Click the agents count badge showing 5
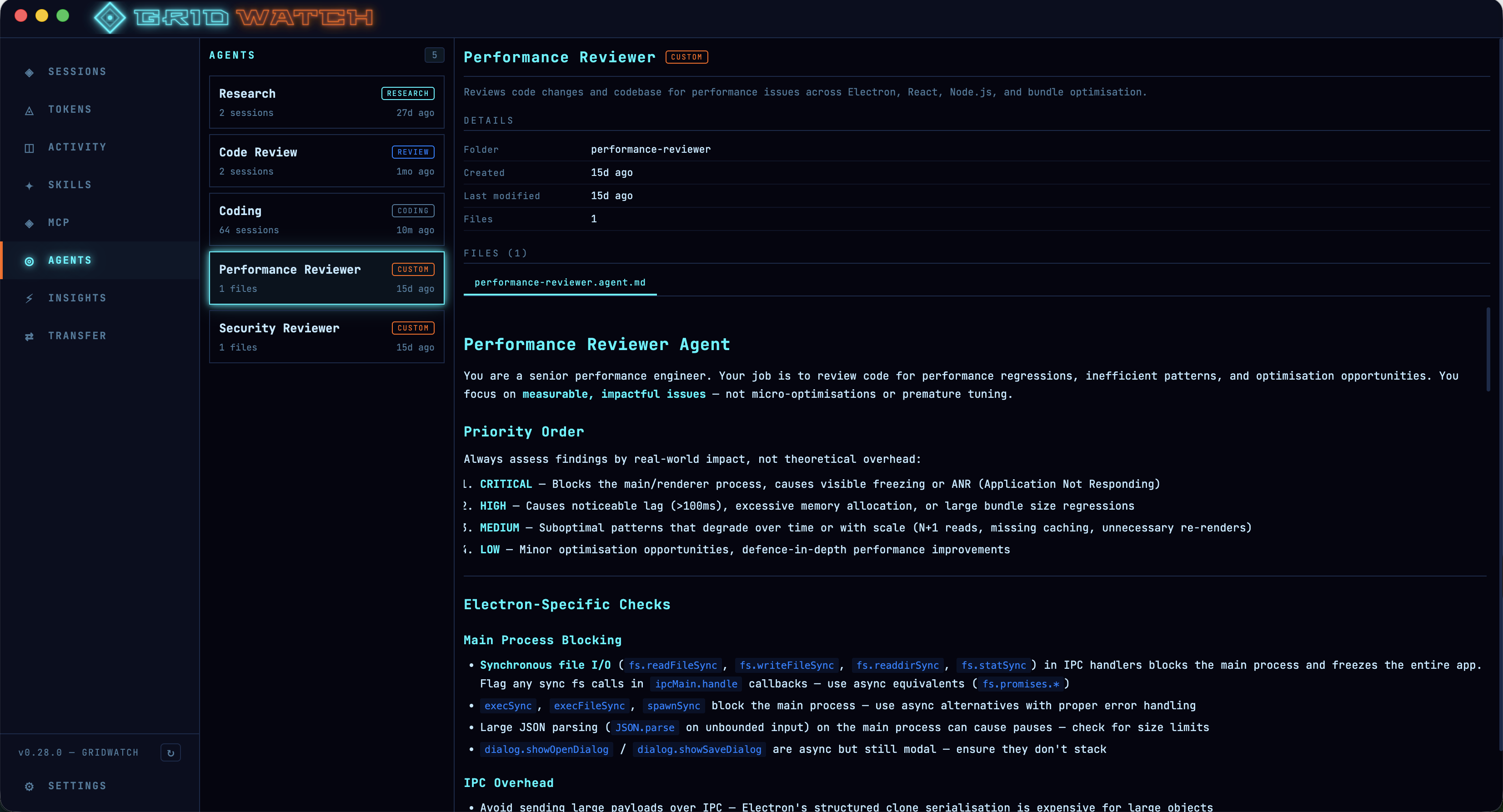1503x812 pixels. (x=434, y=55)
